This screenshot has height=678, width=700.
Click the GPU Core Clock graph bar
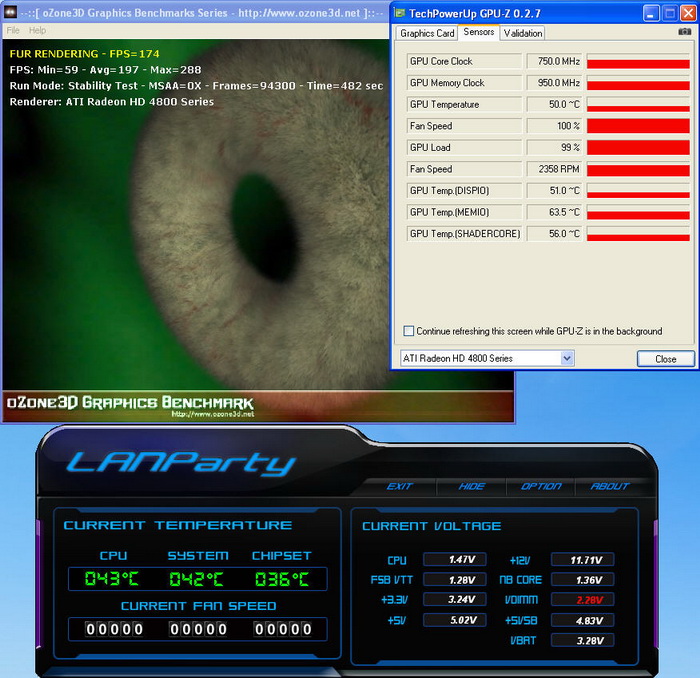638,61
